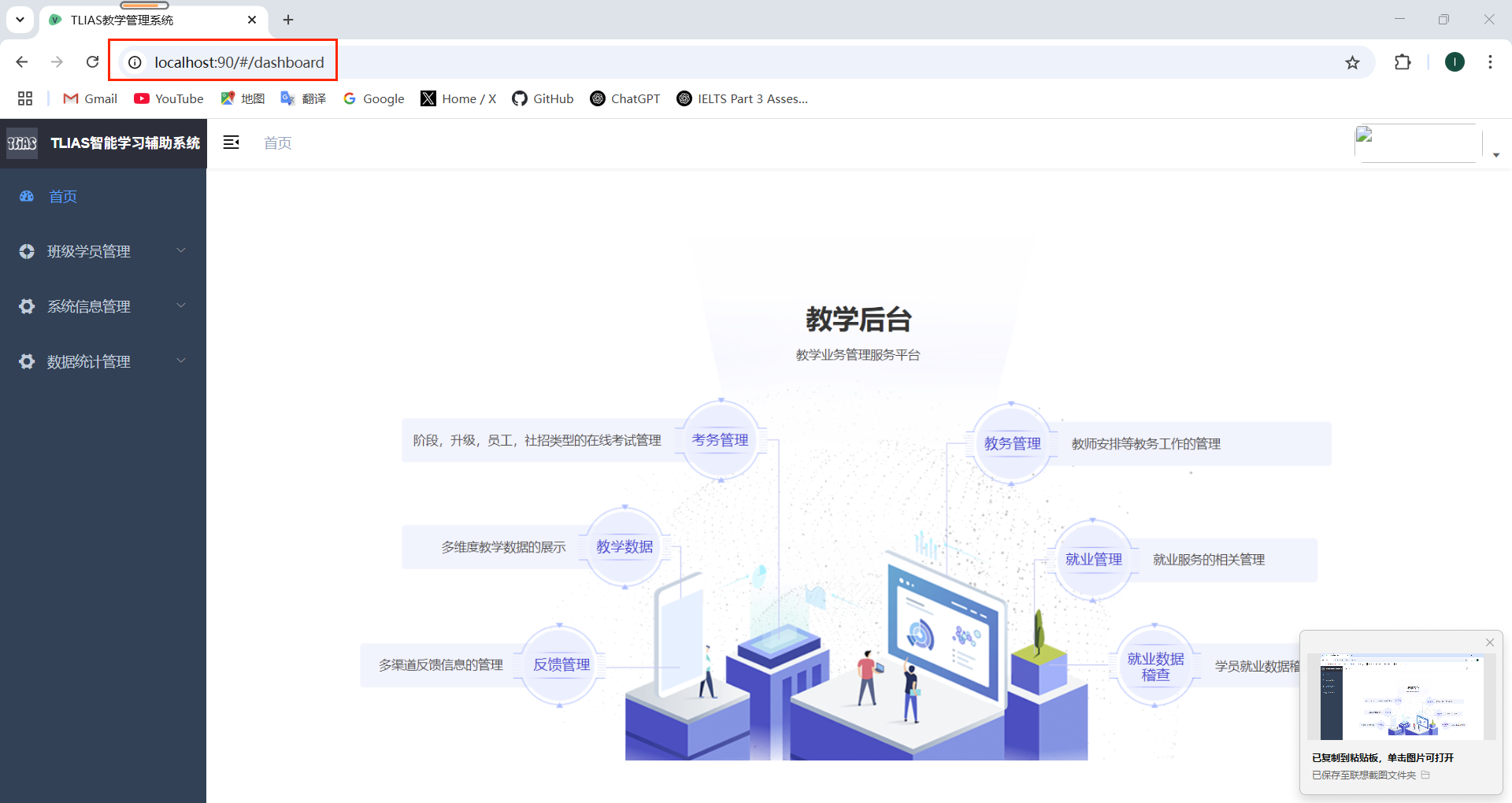Open the 地图 maps bookmark
Screen dimensions: 1512x803
(243, 98)
